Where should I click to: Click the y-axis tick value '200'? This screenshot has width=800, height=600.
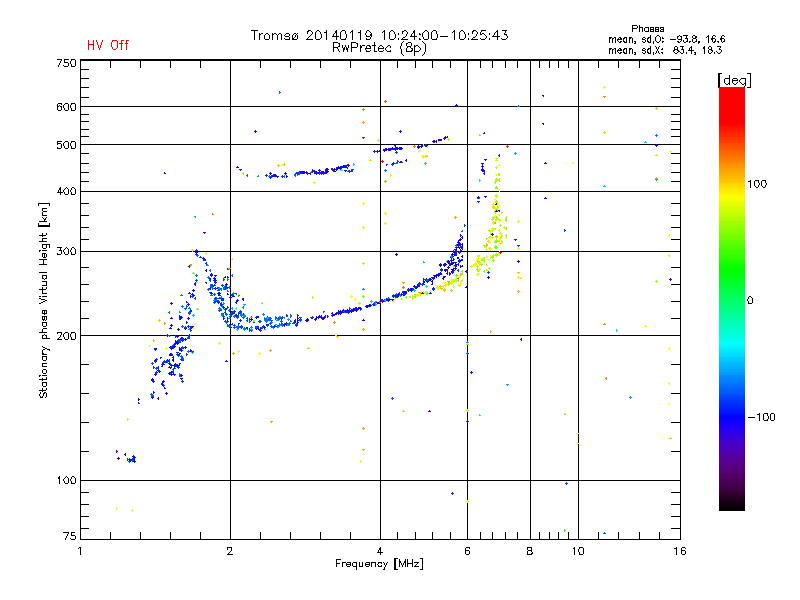(x=66, y=336)
